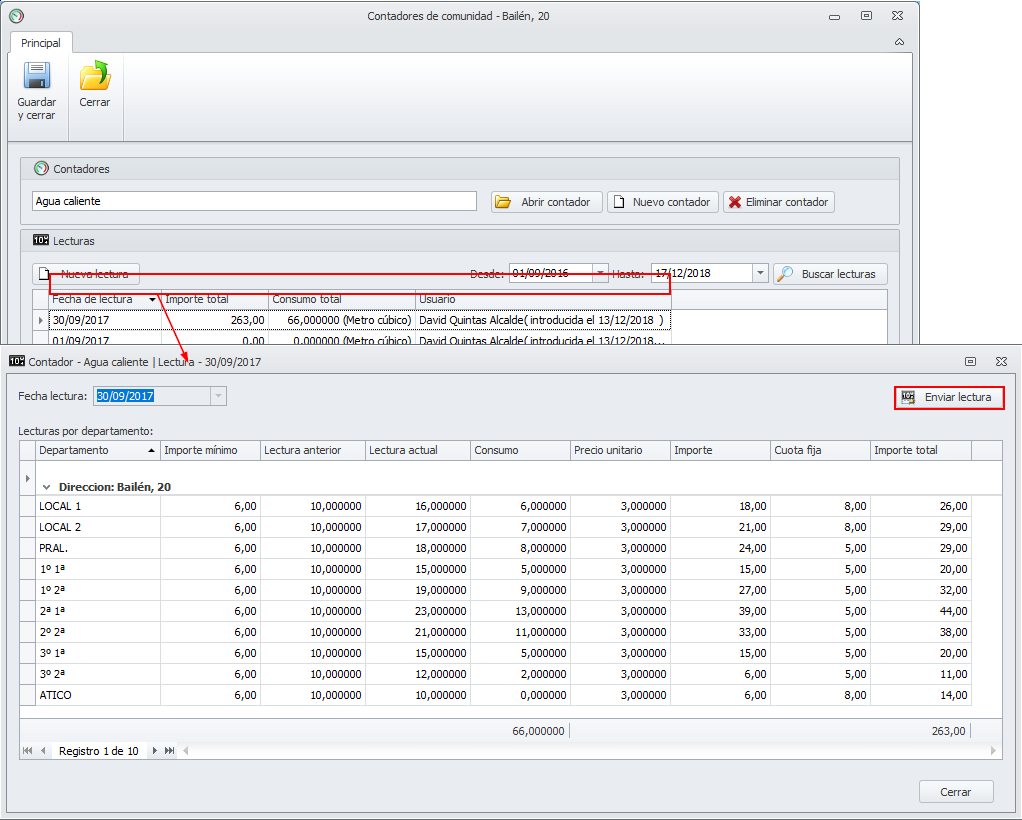Collapse the Direccion: Bailén, 20 group
Image resolution: width=1022 pixels, height=820 pixels.
tap(46, 487)
